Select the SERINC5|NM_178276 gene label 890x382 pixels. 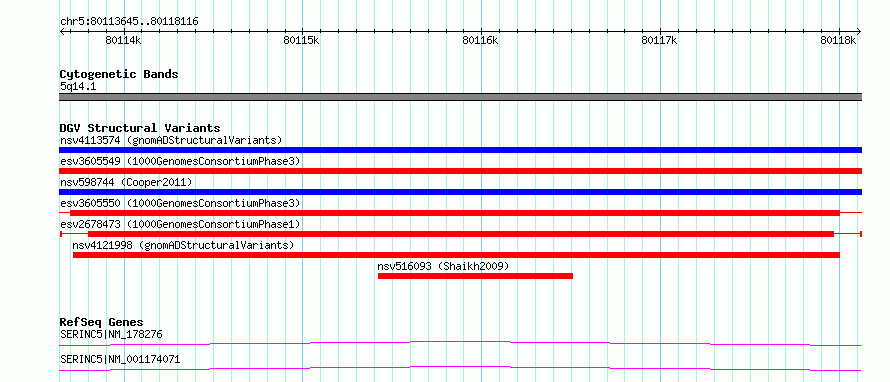[x=111, y=334]
